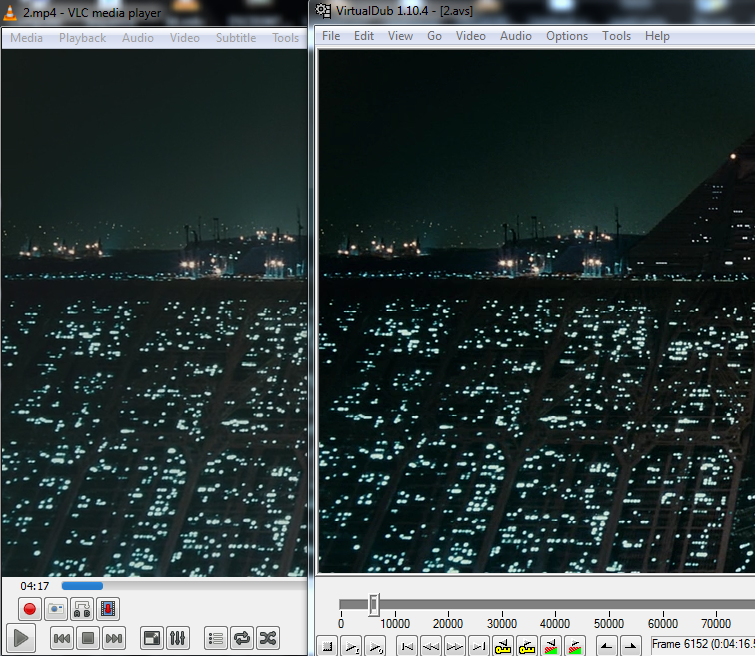This screenshot has width=755, height=656.
Task: Click the 30000 frame mark on the VirtualDub timeline
Action: pos(502,624)
